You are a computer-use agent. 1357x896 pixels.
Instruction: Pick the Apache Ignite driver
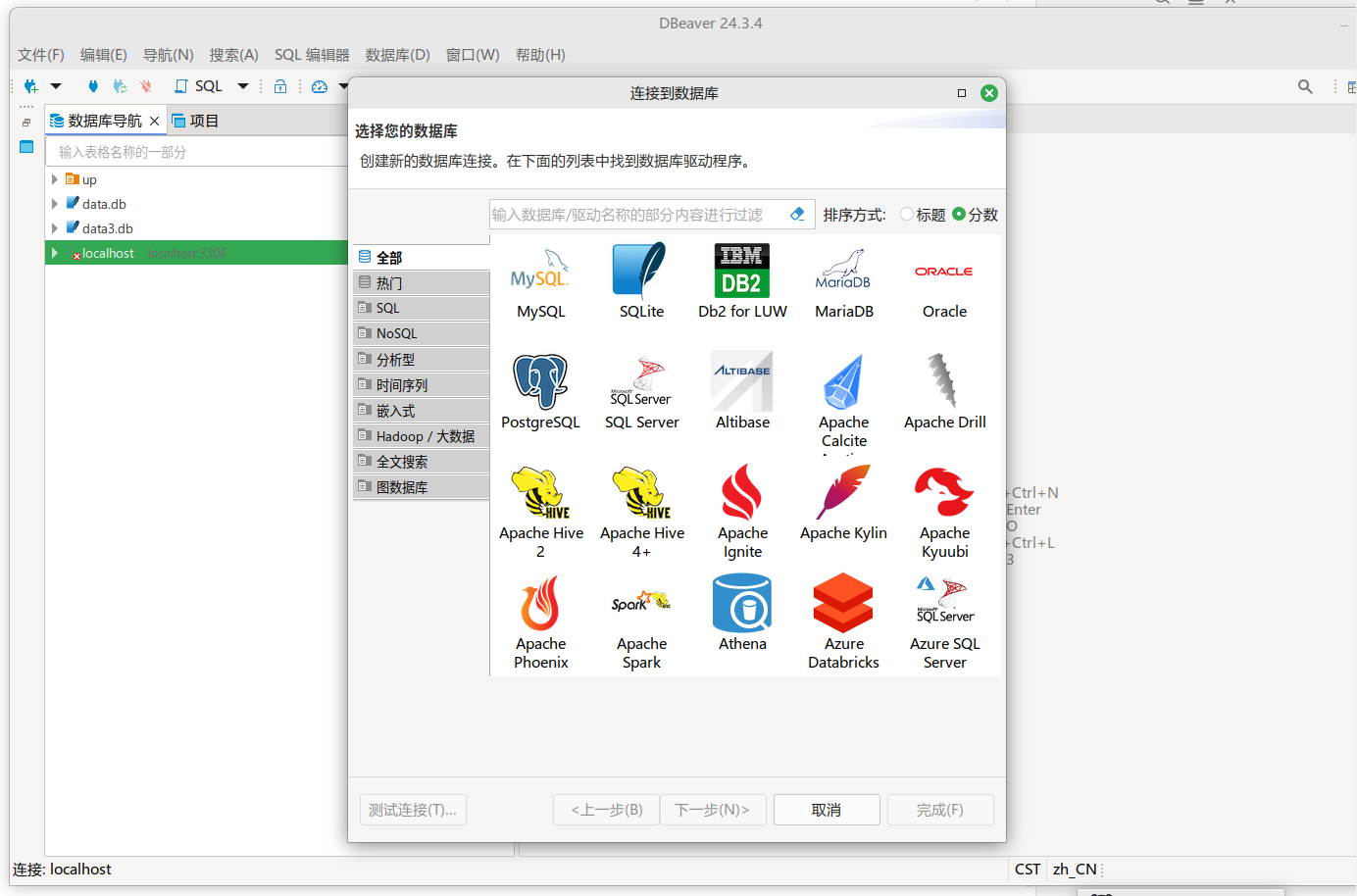click(x=742, y=513)
